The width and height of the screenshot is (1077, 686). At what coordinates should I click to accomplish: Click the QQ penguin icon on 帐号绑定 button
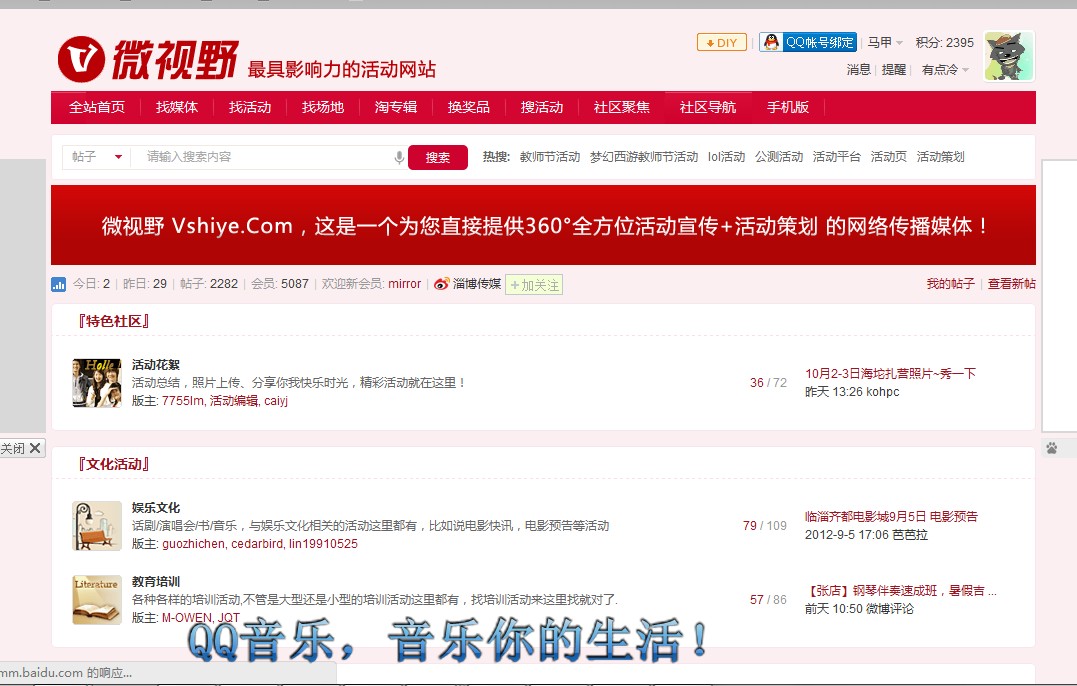772,41
